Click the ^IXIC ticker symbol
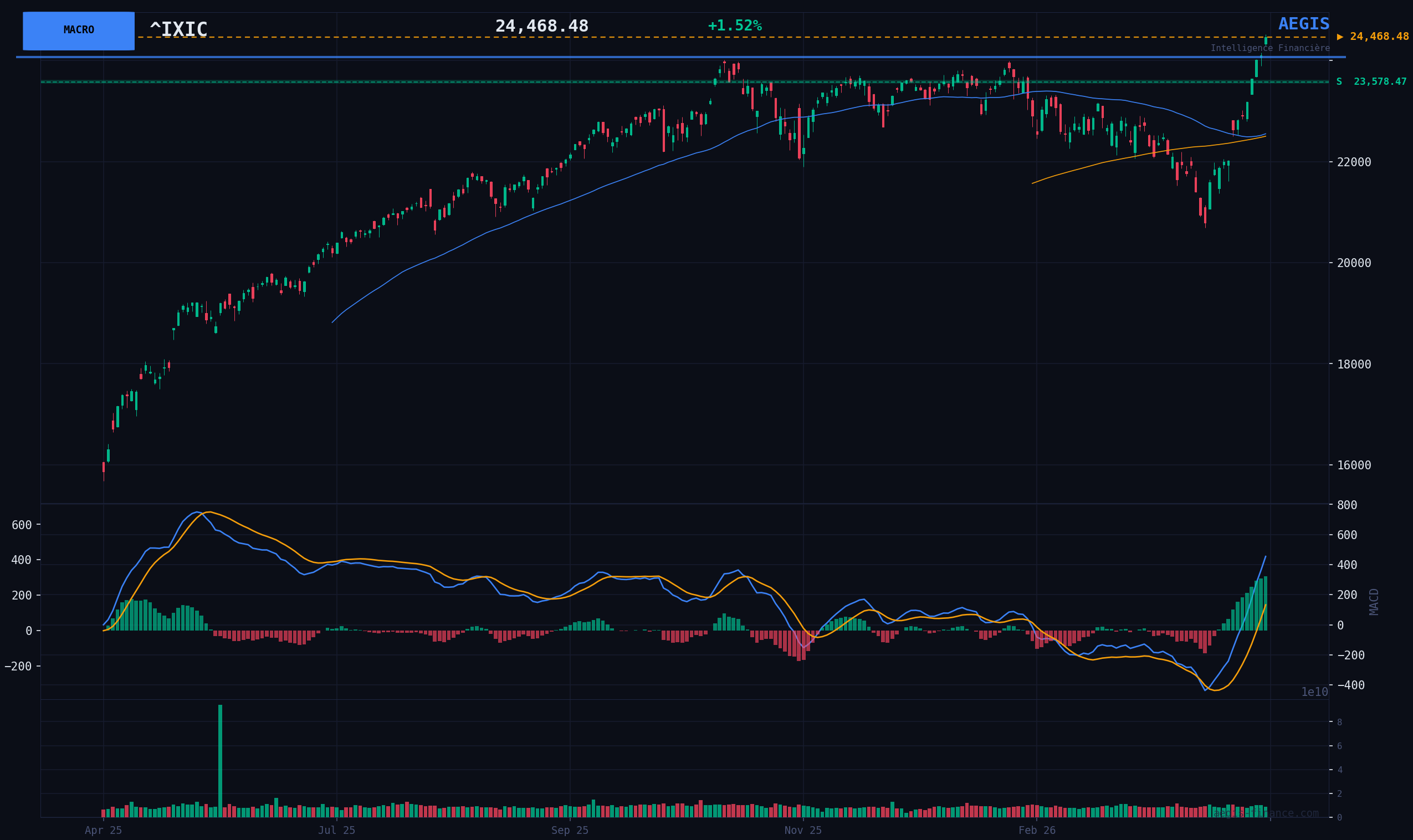 click(178, 29)
